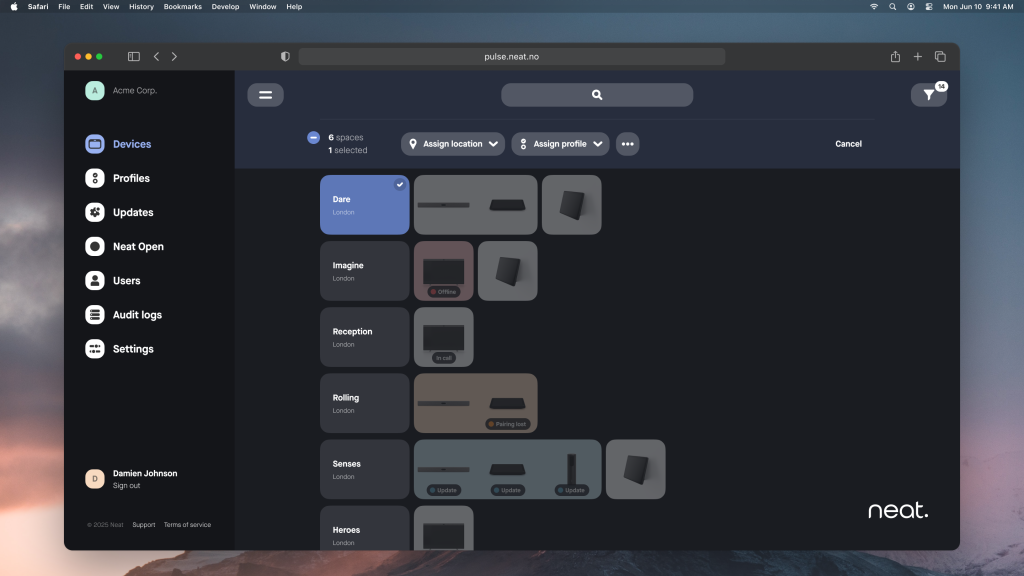
Task: Open the History menu
Action: pos(141,7)
